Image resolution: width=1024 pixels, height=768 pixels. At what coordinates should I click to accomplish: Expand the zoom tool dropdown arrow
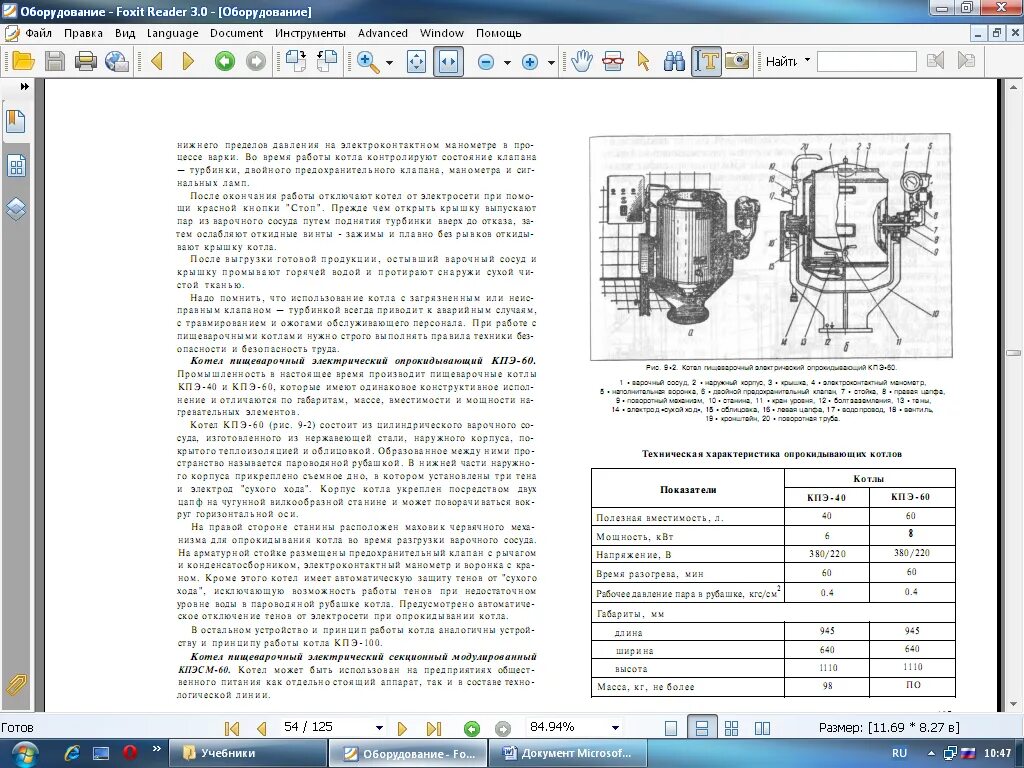390,63
